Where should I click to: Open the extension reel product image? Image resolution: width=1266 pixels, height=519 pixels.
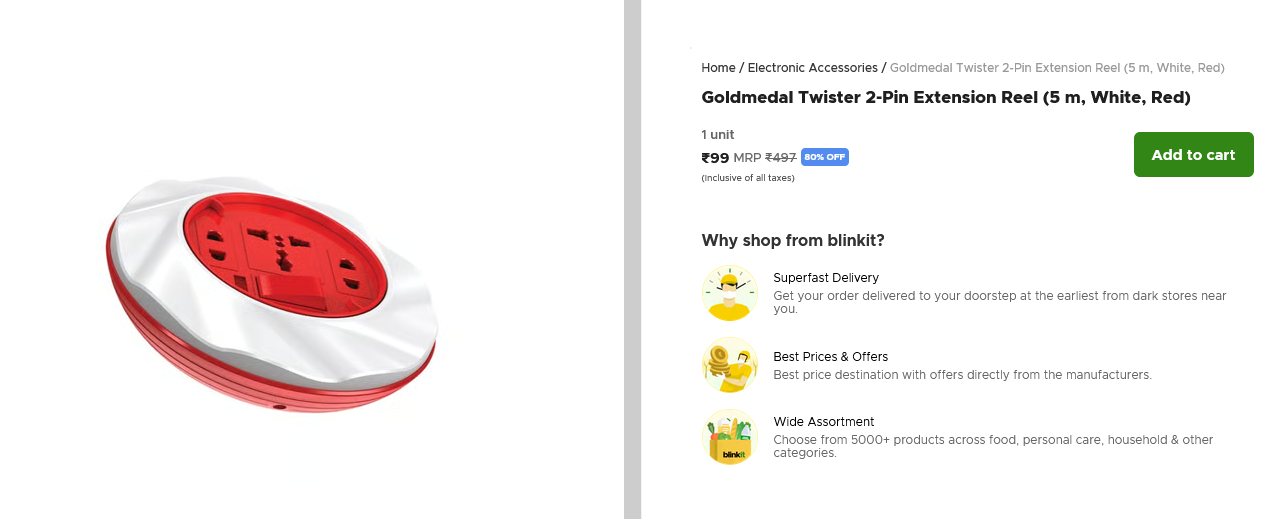tap(272, 293)
